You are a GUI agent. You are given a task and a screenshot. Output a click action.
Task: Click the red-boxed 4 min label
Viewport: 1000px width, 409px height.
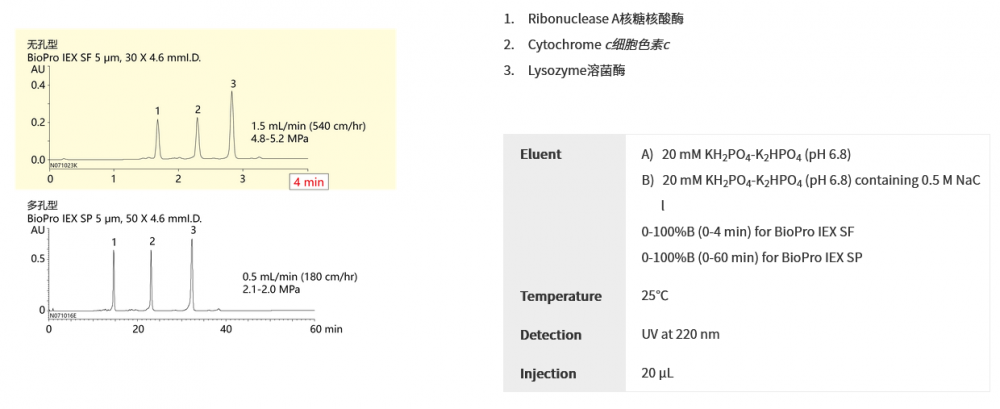tap(308, 181)
